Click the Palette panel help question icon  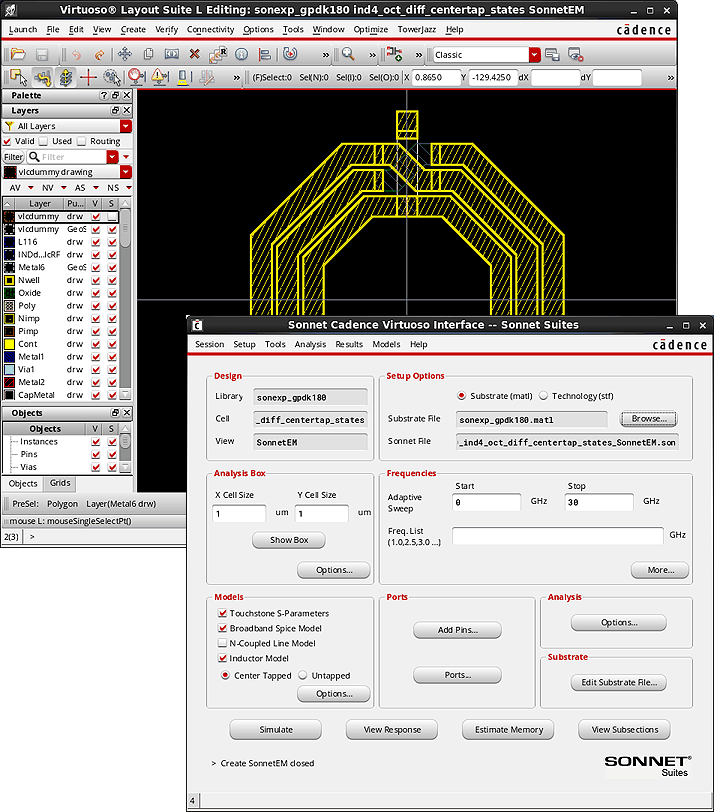pyautogui.click(x=104, y=95)
